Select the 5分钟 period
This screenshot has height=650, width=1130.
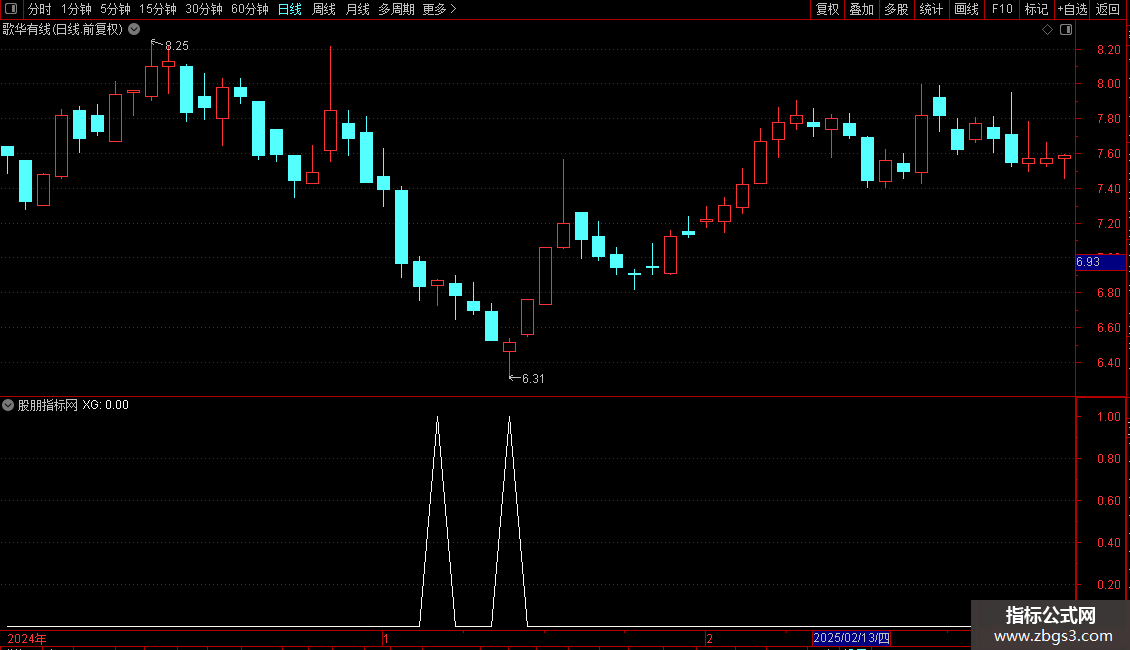coord(115,9)
